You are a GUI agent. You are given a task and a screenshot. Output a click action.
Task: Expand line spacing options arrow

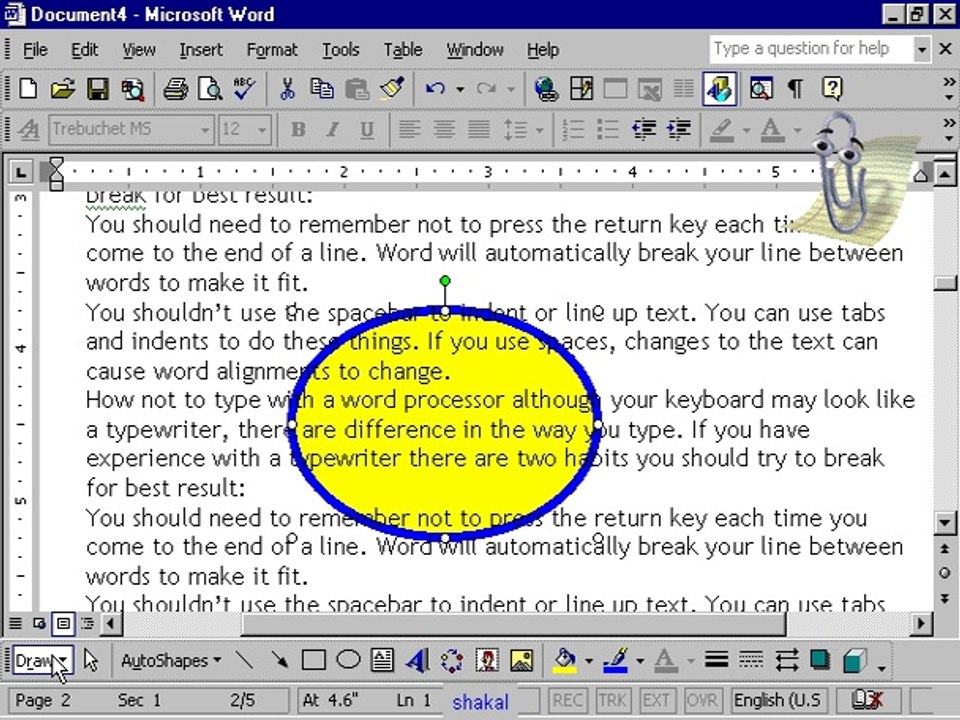[539, 130]
